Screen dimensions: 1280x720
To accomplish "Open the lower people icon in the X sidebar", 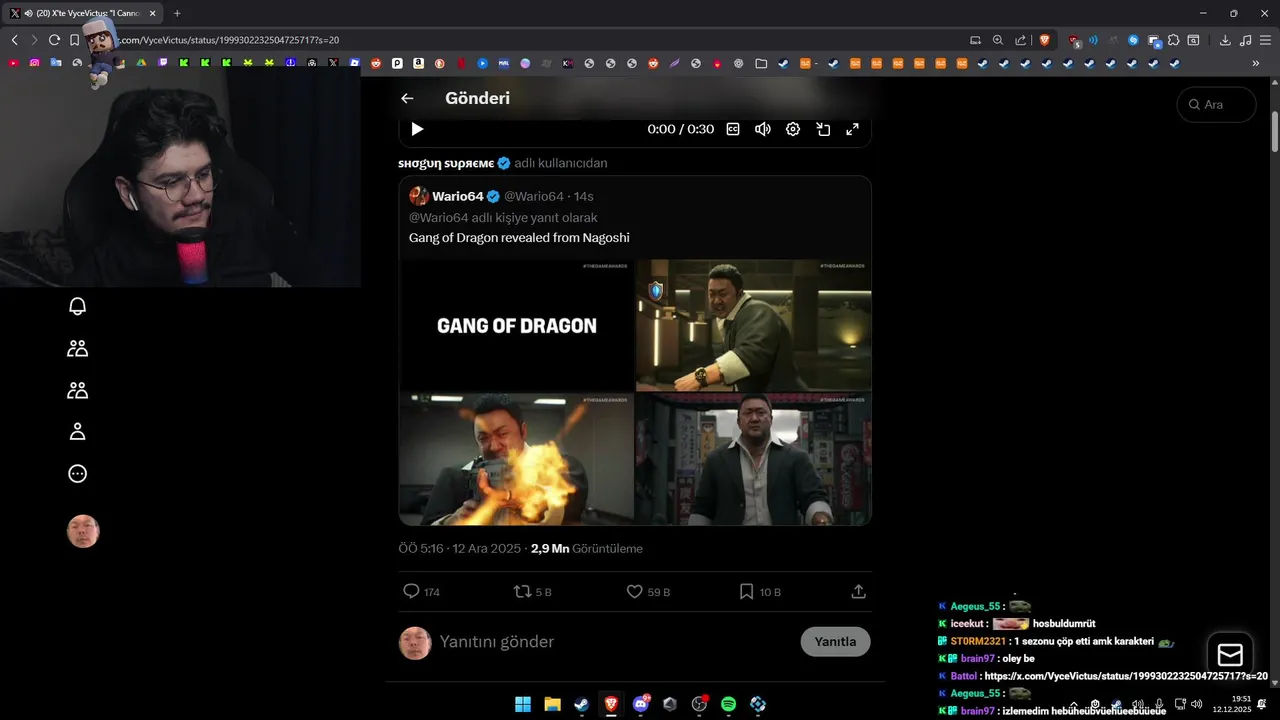I will coord(77,390).
